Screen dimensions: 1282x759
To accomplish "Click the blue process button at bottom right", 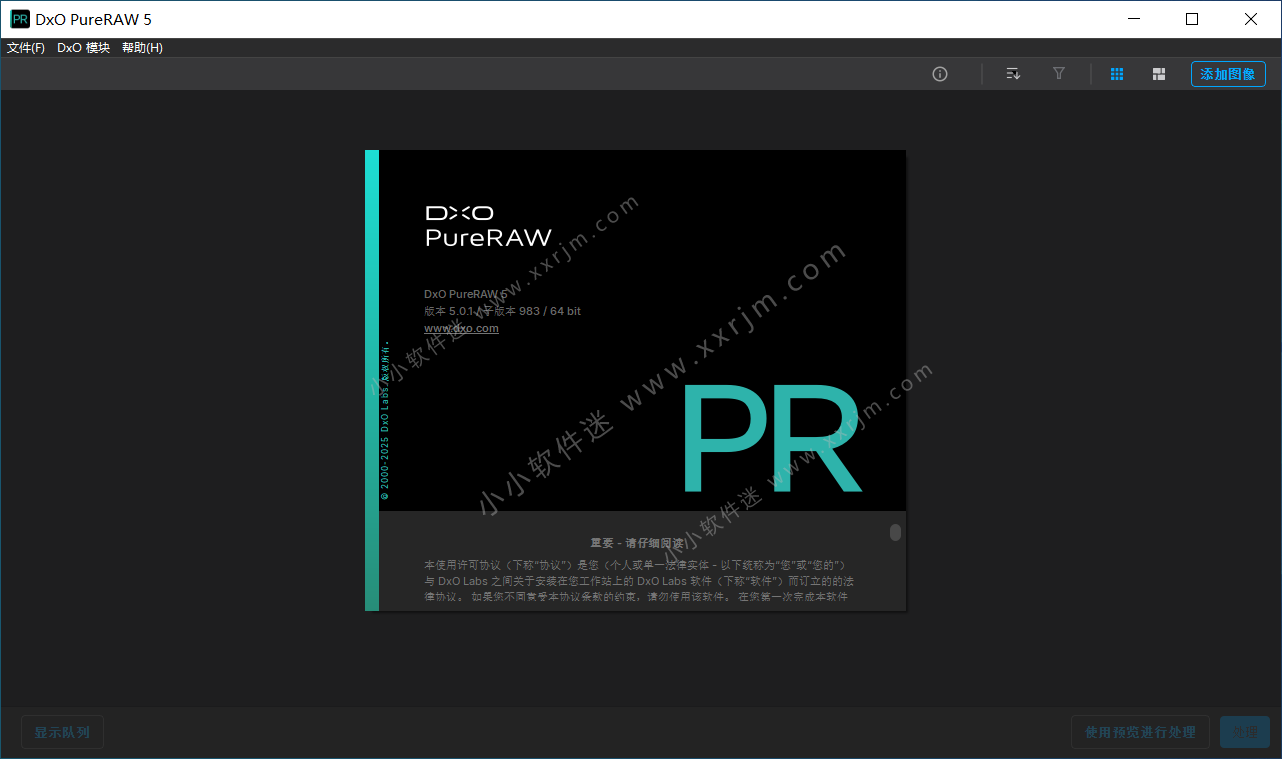I will 1245,732.
